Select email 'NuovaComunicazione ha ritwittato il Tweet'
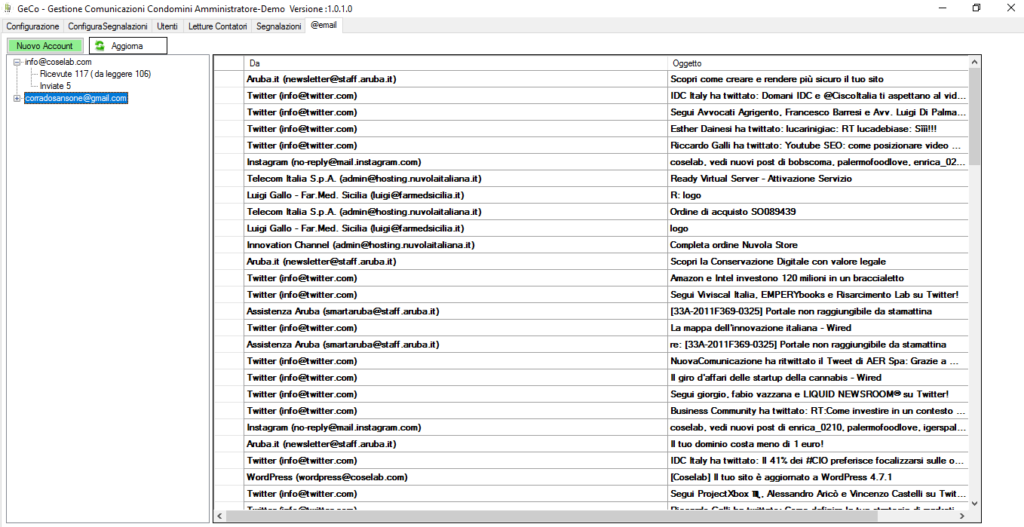Viewport: 1024px width, 527px height. (818, 361)
